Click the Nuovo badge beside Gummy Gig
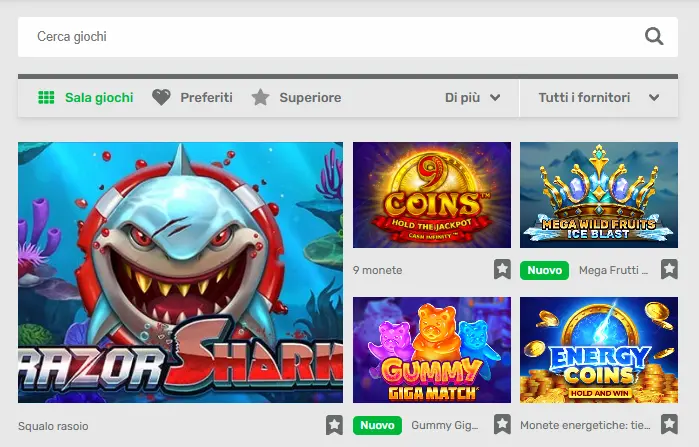 click(377, 425)
